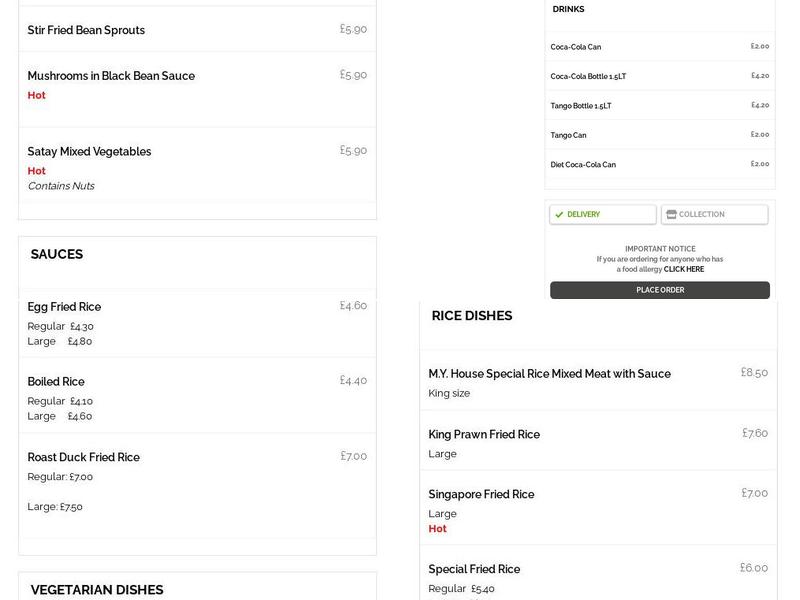
Task: Click the green Delivery checkmark icon
Action: point(560,215)
